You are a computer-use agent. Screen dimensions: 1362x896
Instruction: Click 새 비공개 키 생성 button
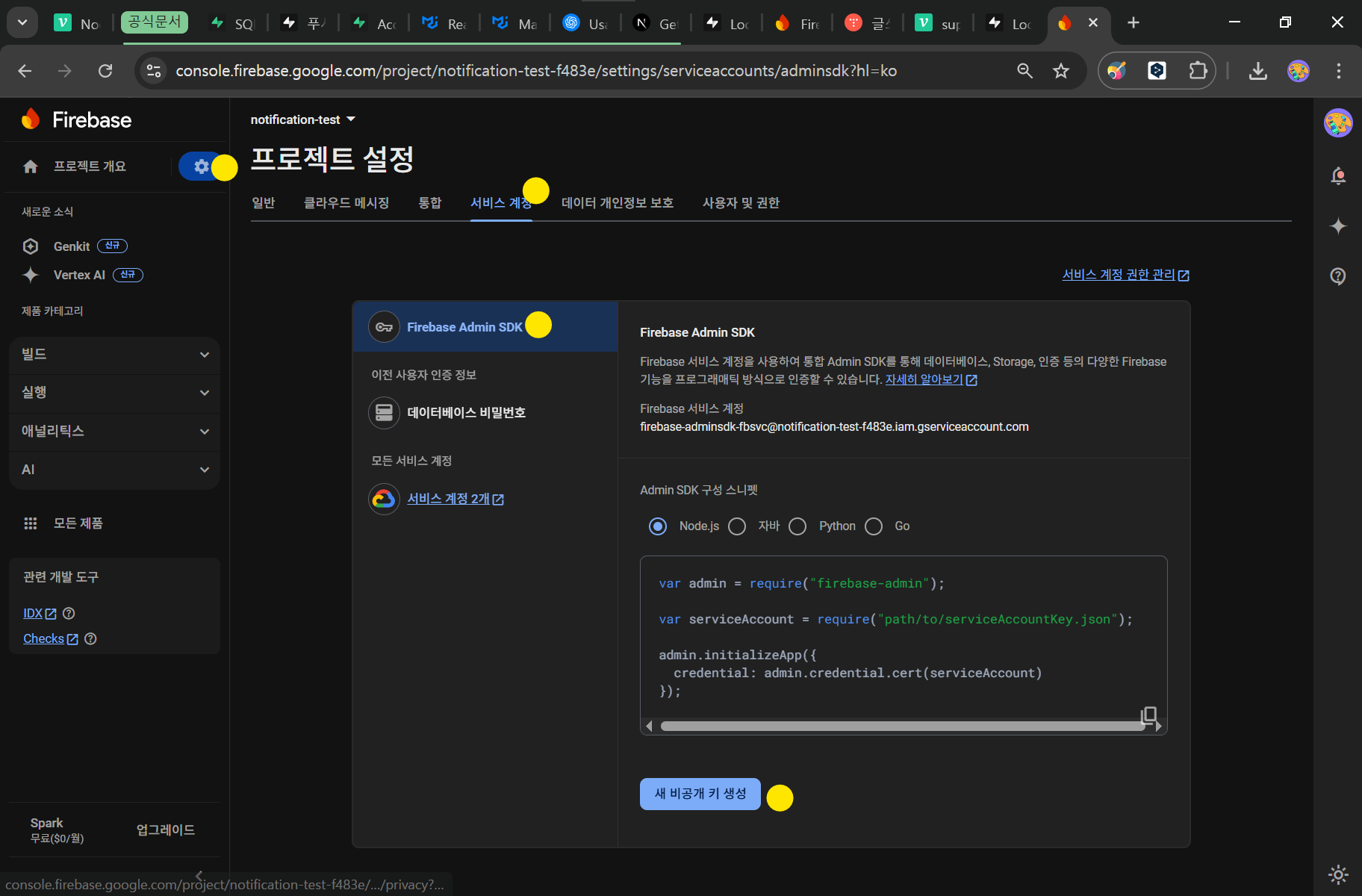700,794
